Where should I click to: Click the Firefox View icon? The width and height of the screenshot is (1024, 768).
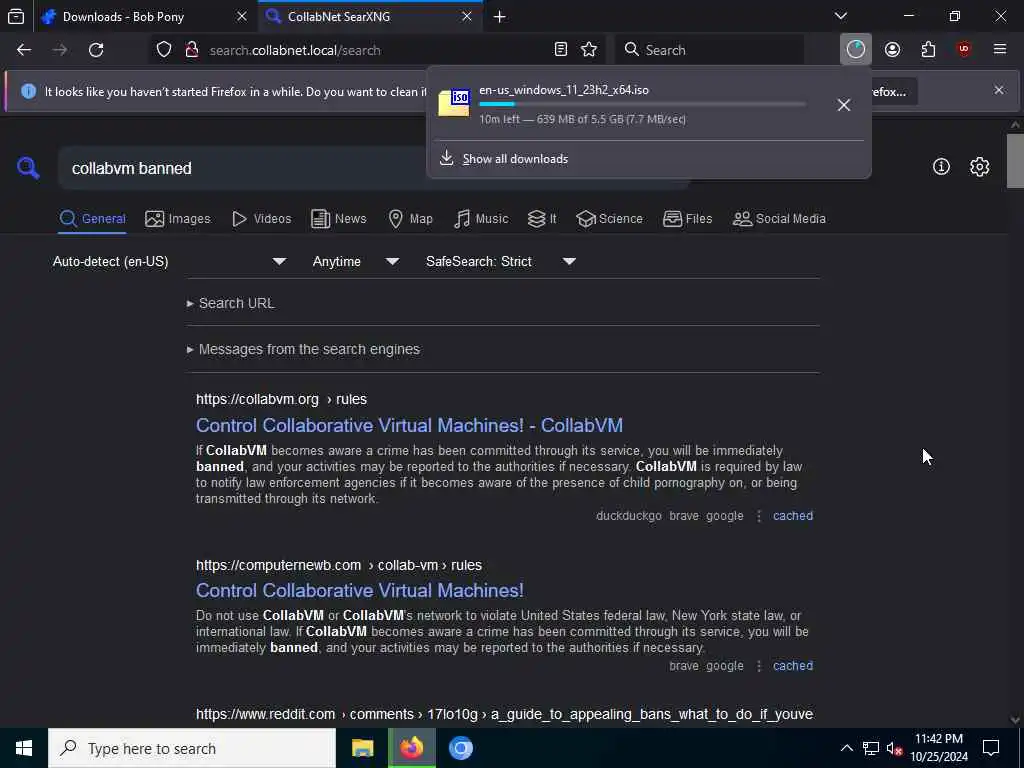tap(16, 16)
